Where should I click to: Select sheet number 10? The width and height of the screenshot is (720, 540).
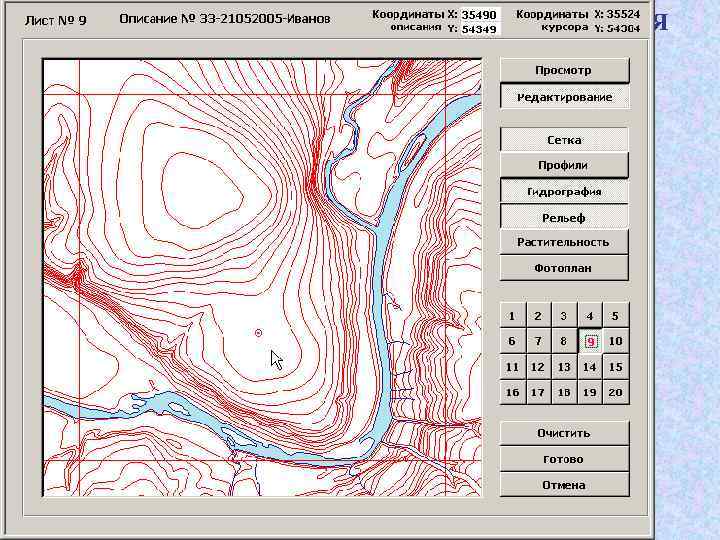click(x=616, y=341)
